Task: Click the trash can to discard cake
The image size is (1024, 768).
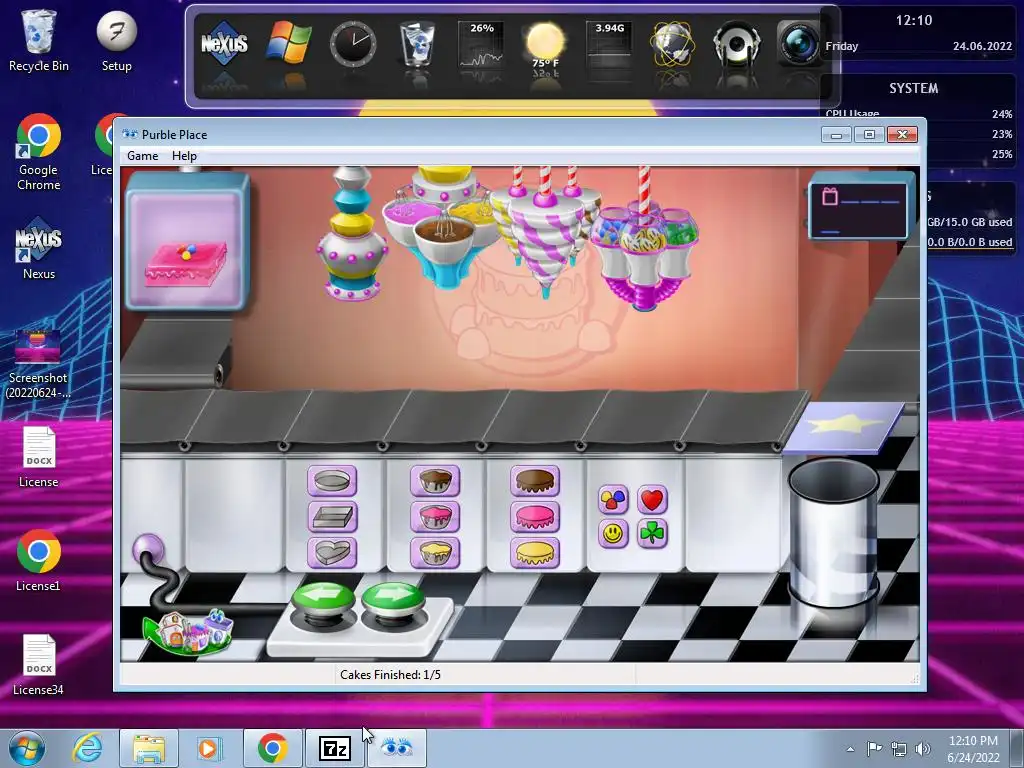Action: pos(834,532)
